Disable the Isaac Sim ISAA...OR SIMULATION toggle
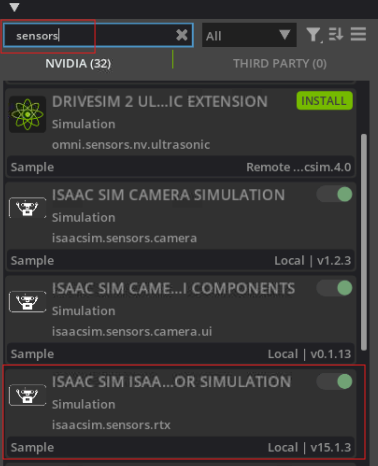 (x=334, y=381)
